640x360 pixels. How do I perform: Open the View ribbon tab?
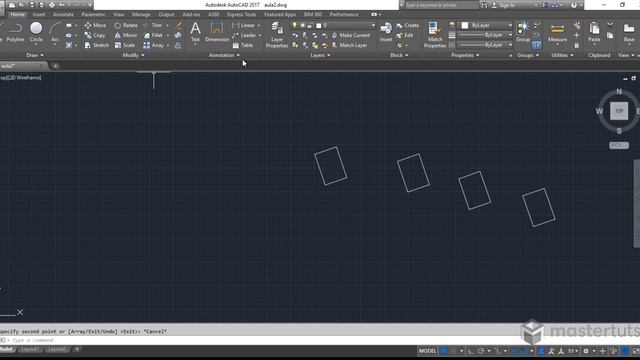[x=119, y=14]
